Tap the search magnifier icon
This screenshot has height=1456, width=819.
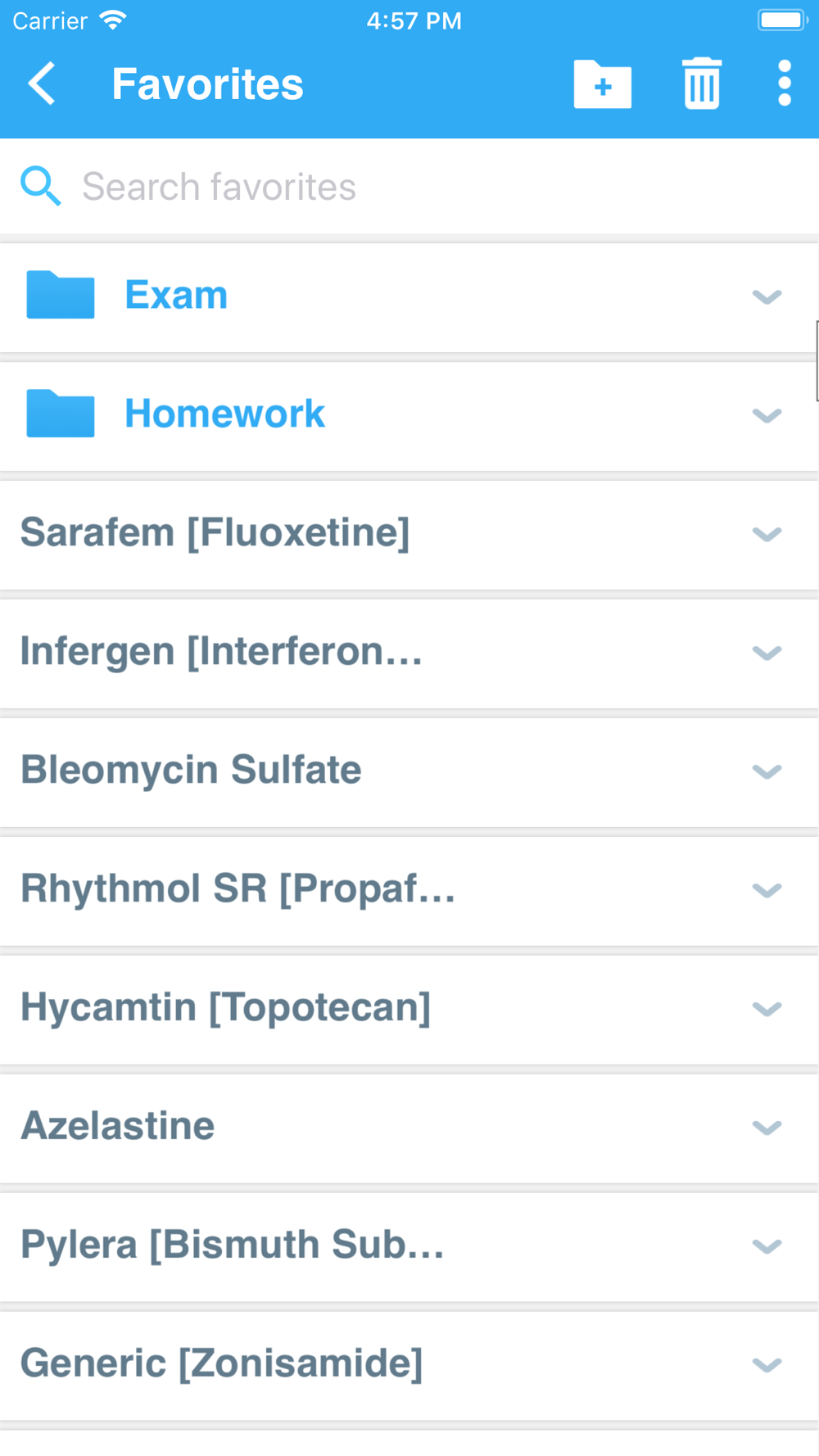[40, 186]
